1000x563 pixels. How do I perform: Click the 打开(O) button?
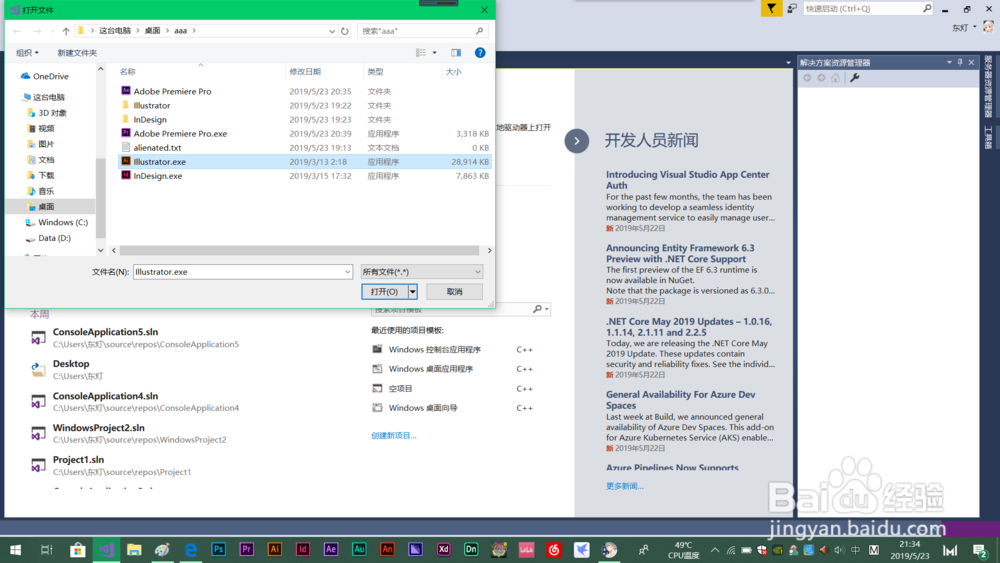(x=385, y=291)
